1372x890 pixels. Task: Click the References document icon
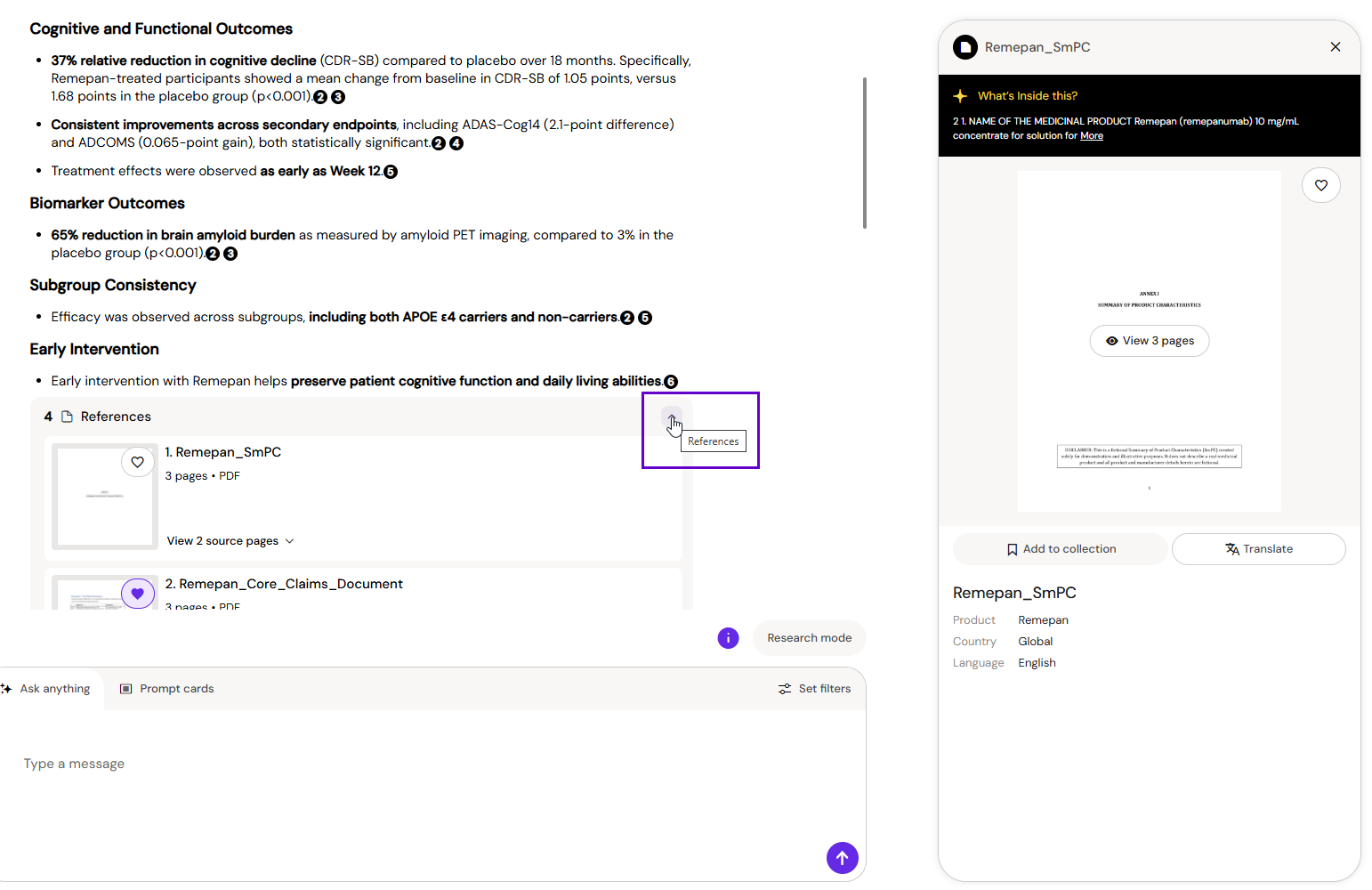click(x=67, y=417)
